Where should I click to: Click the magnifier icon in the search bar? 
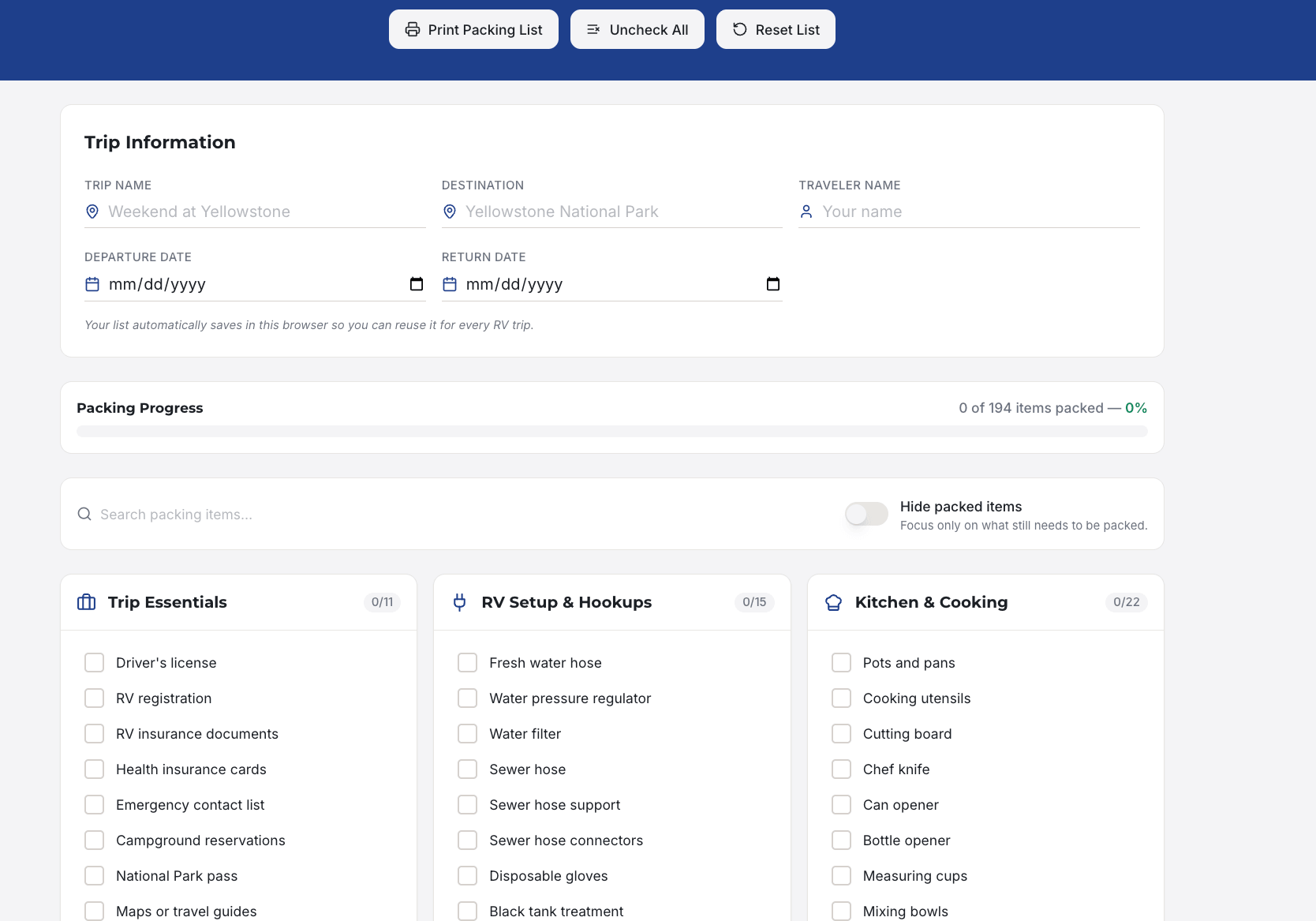pos(84,515)
